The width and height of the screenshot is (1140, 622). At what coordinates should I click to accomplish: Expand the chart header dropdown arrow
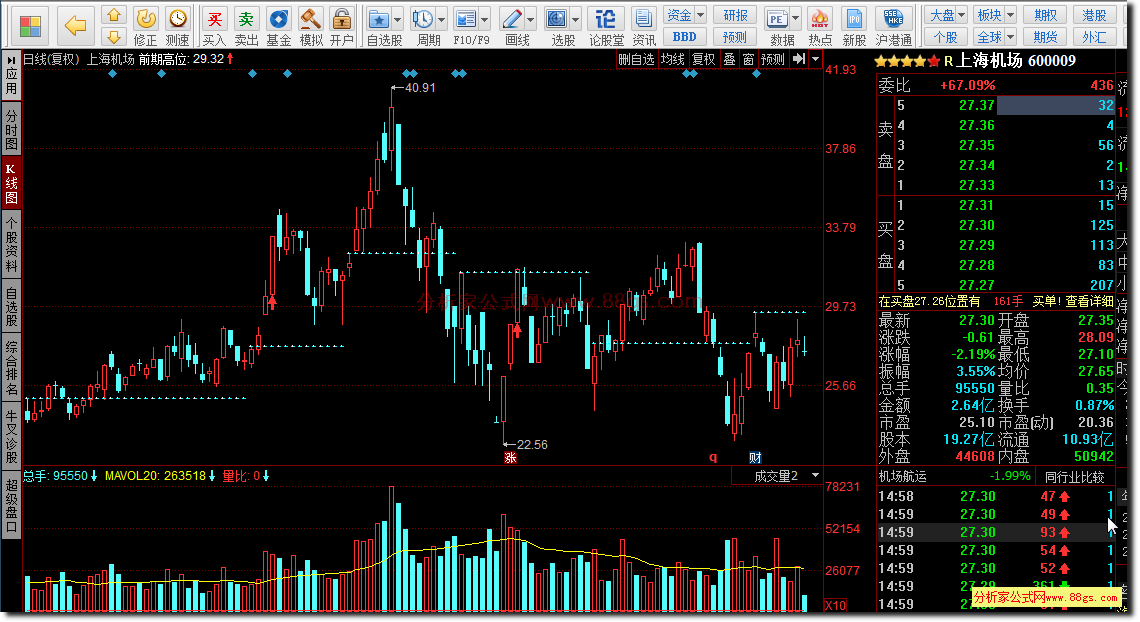(x=815, y=59)
